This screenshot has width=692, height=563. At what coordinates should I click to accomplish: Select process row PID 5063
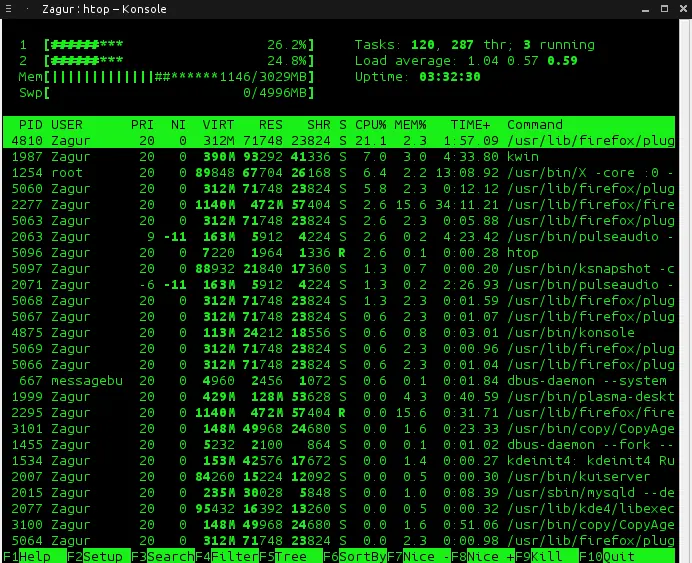pyautogui.click(x=339, y=221)
